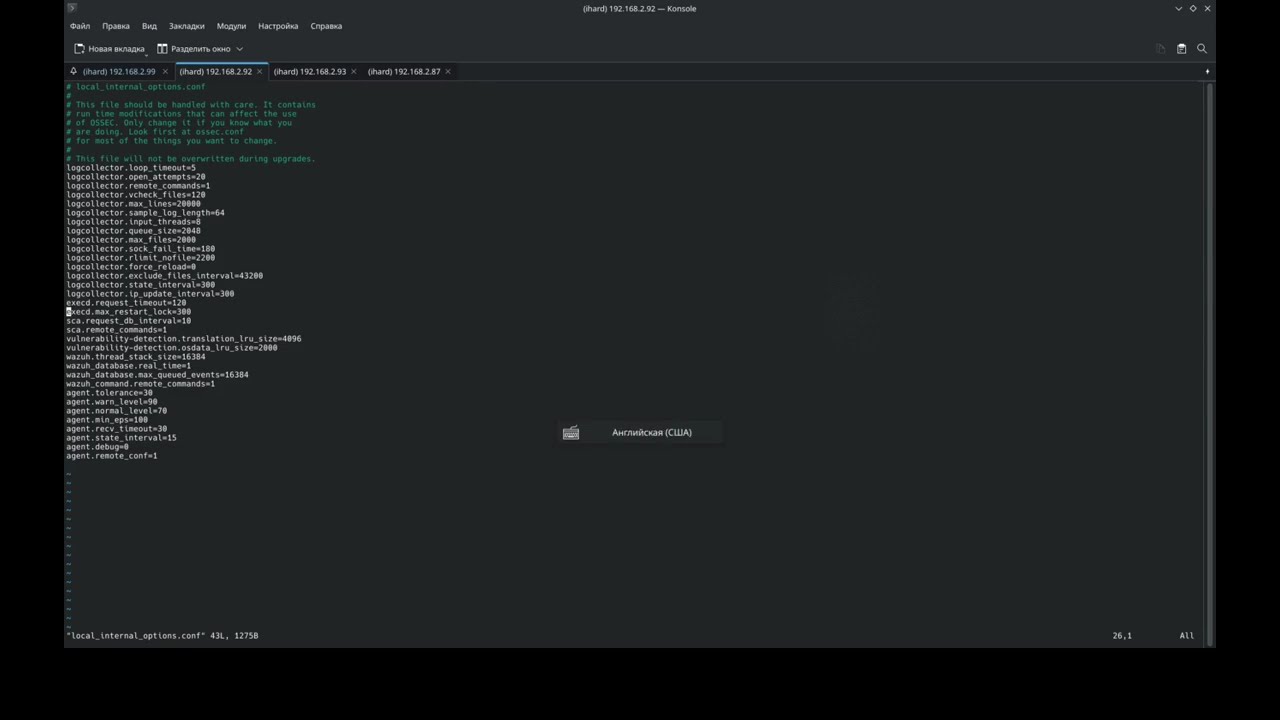Click the line vulnerability-detection.osdata_lru_size=2000

[172, 348]
